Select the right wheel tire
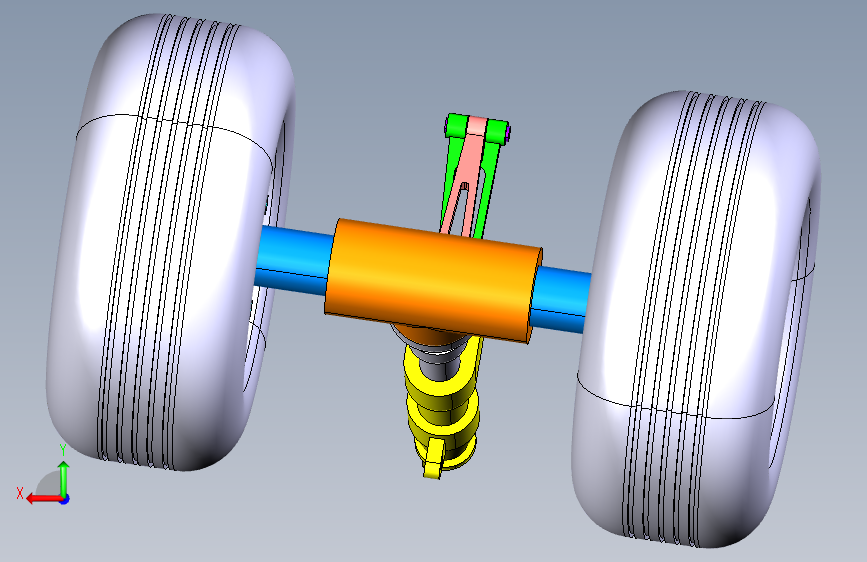 coord(694,321)
